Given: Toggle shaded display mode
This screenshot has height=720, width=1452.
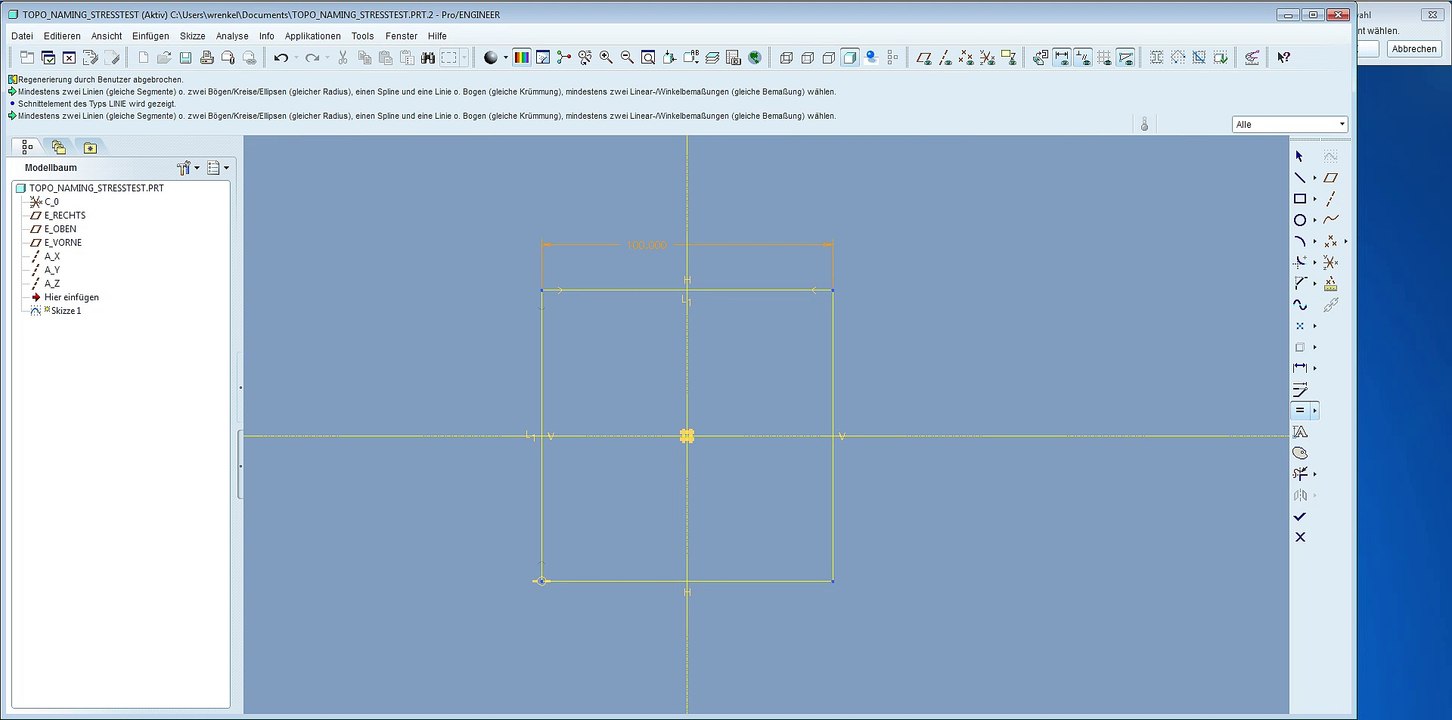Looking at the screenshot, I should [x=849, y=58].
